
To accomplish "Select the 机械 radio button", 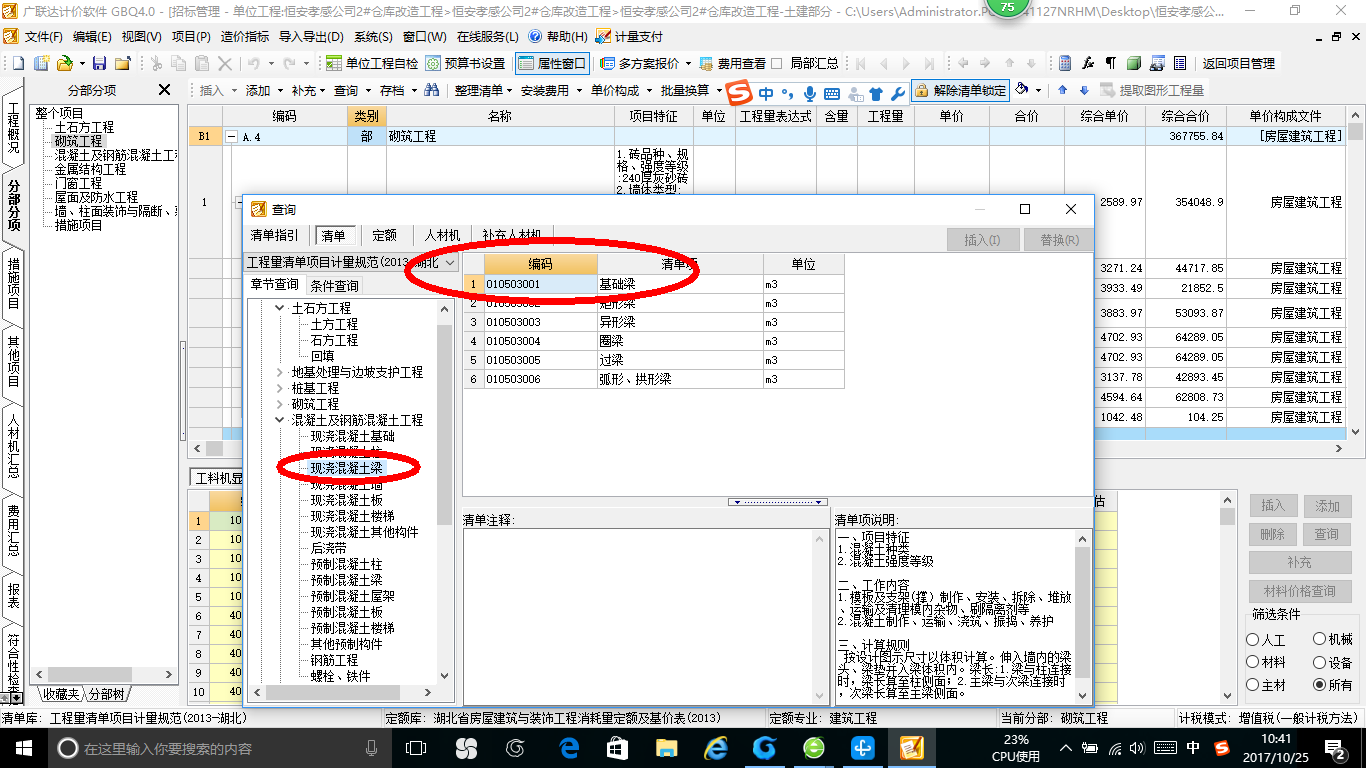I will [1320, 640].
